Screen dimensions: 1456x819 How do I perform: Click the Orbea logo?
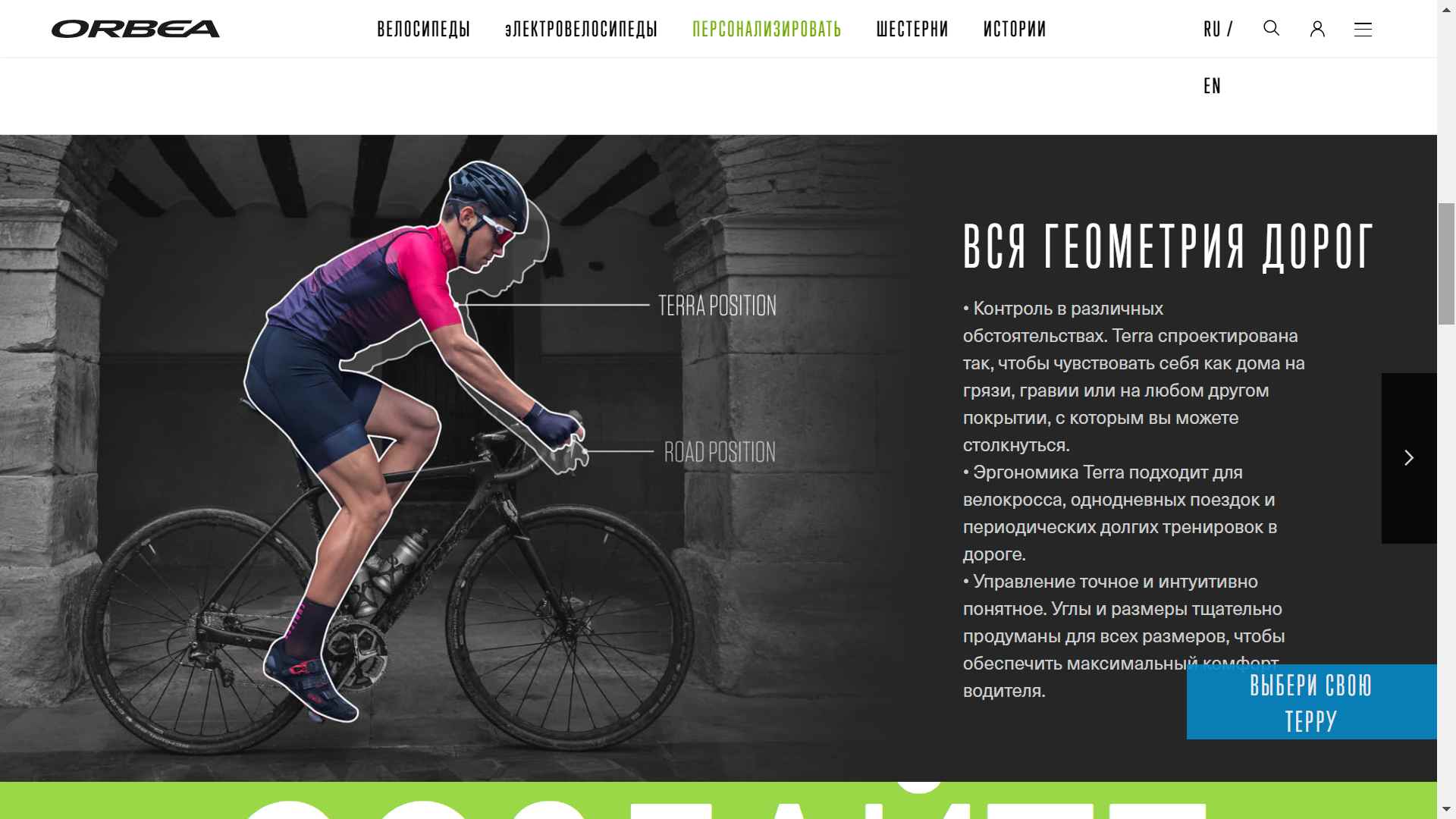pos(136,29)
